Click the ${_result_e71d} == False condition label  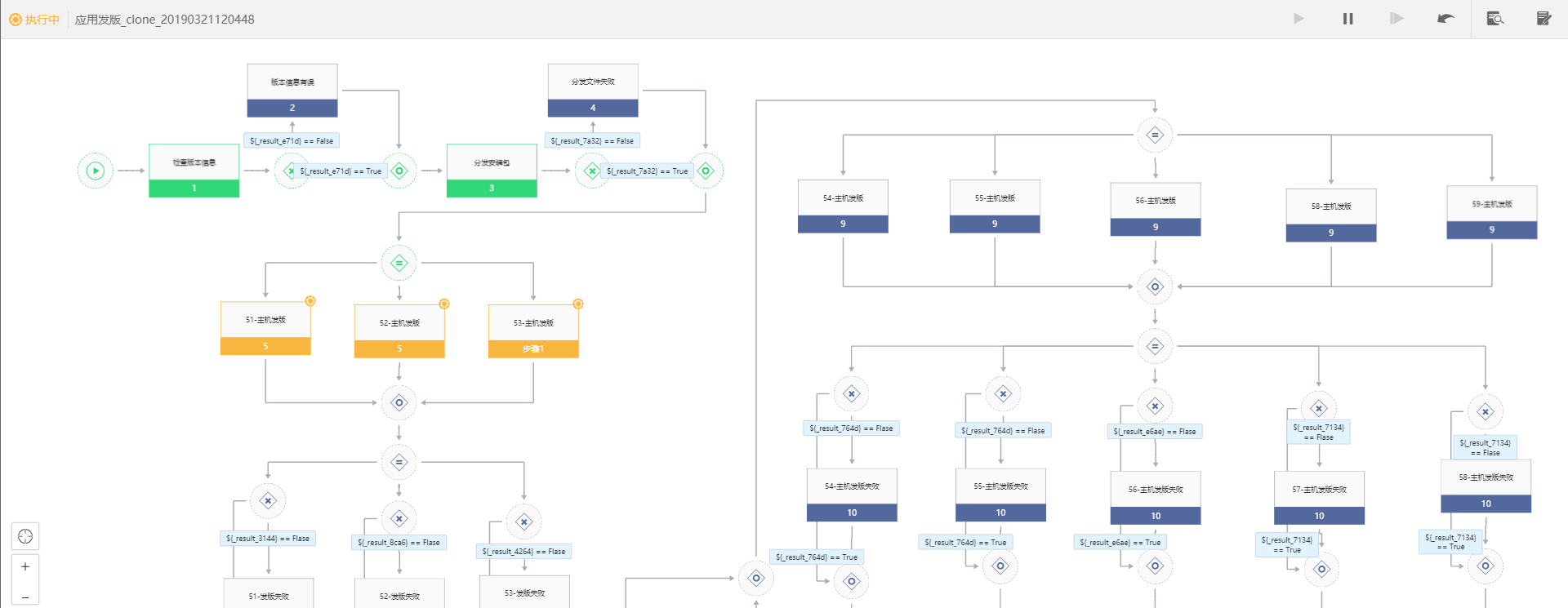coord(292,141)
